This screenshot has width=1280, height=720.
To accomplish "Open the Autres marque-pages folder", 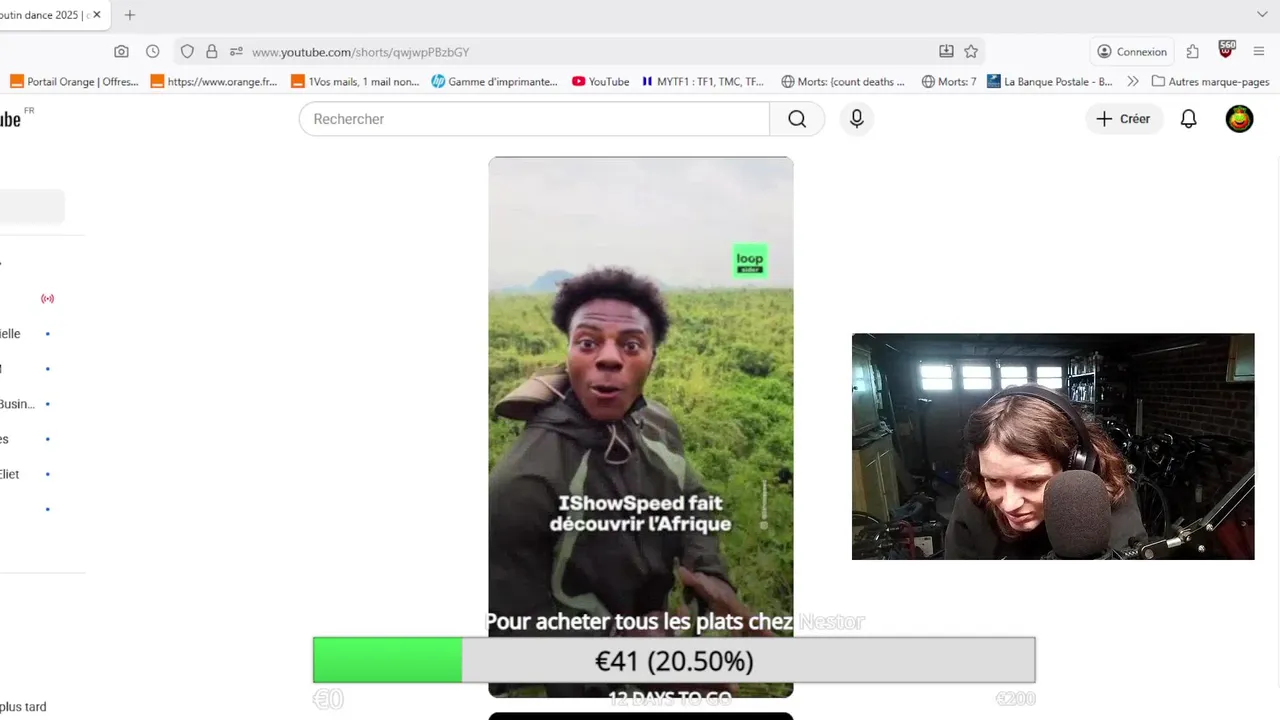I will pos(1210,82).
